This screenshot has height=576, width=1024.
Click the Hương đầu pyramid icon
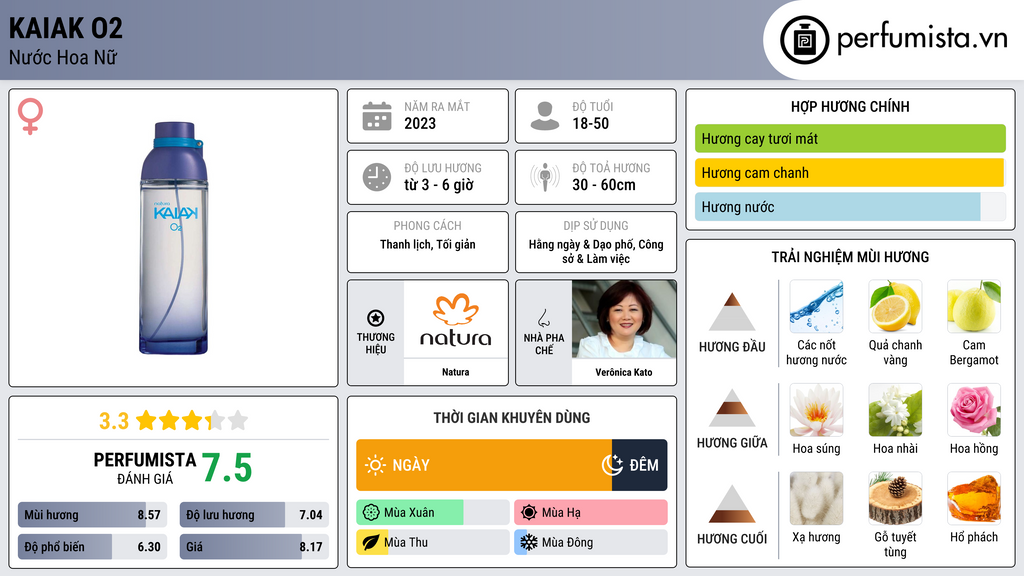coord(732,312)
